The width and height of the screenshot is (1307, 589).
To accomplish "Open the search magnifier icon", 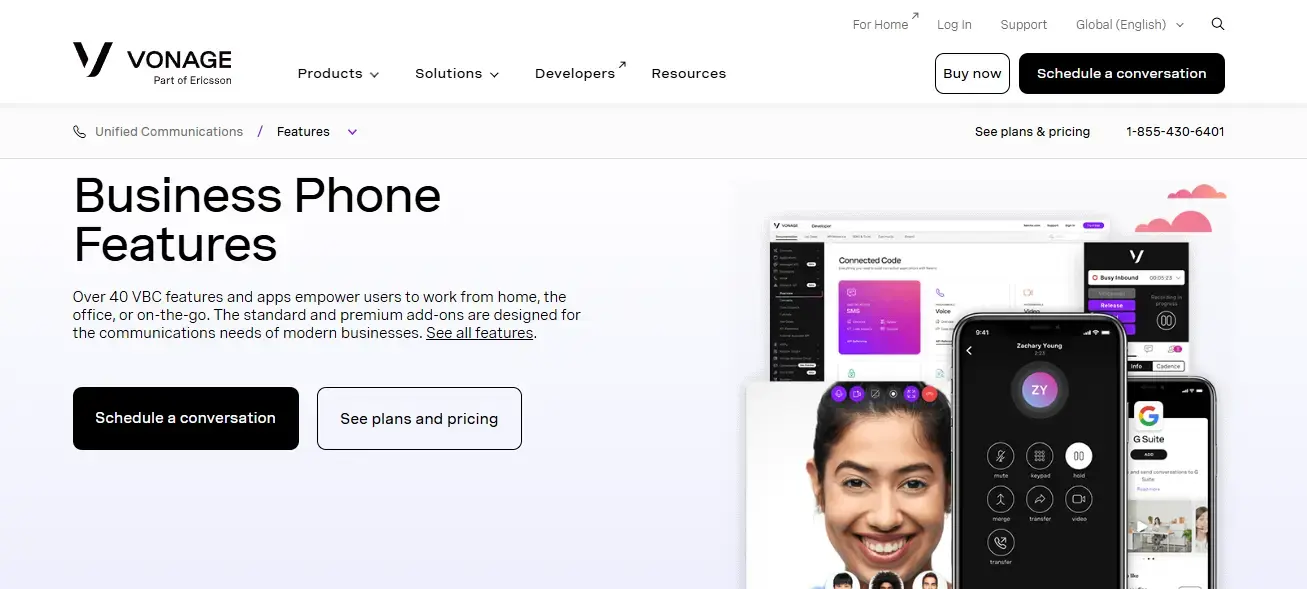I will click(1217, 24).
